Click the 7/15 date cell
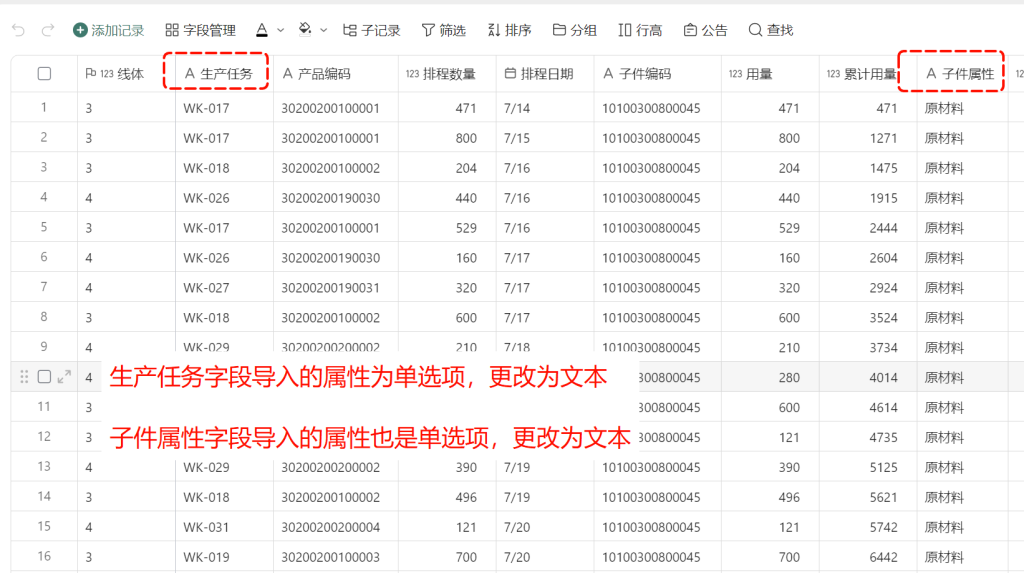 click(x=545, y=139)
